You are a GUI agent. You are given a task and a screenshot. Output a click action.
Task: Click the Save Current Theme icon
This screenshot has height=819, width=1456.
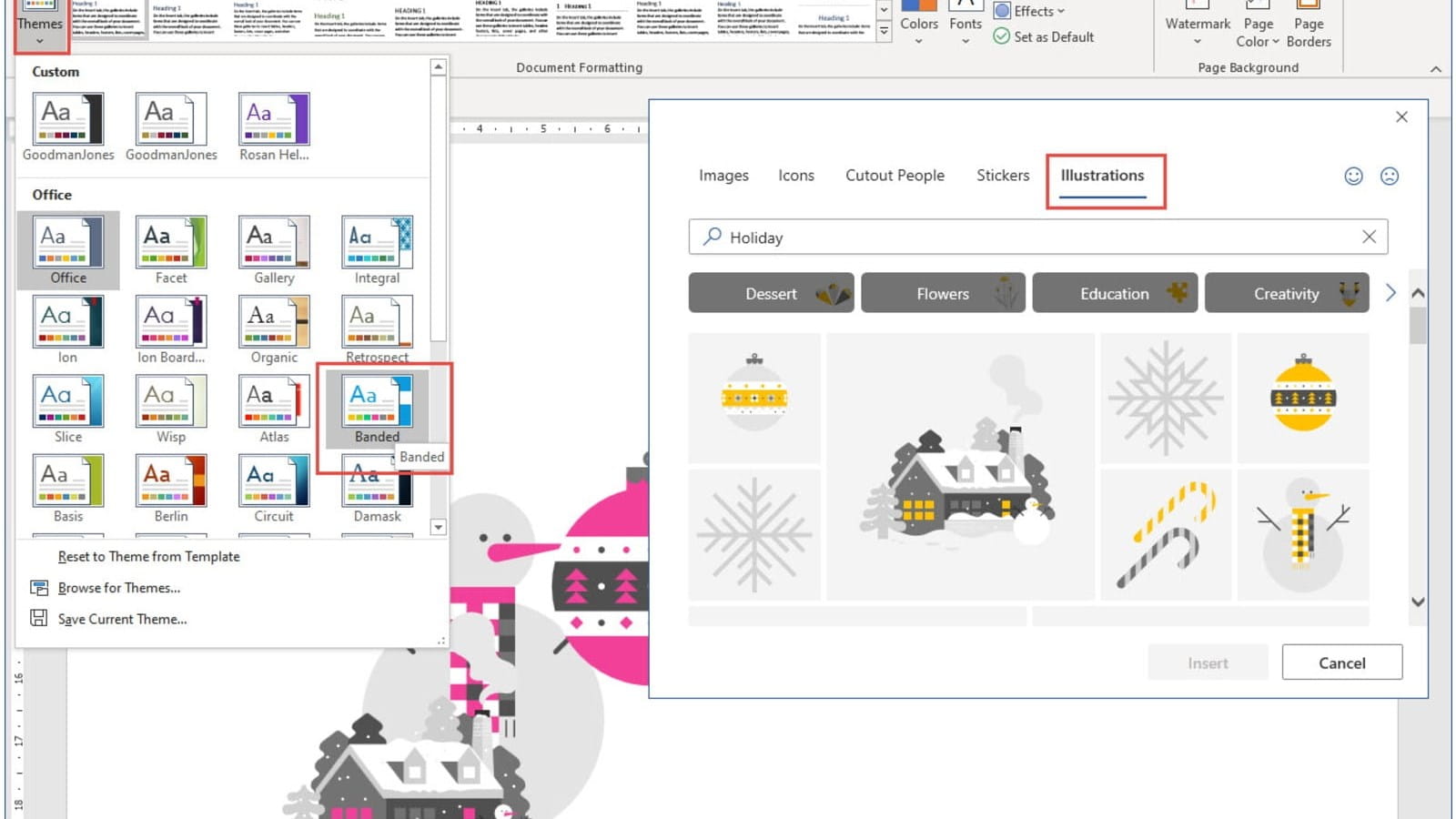(39, 619)
